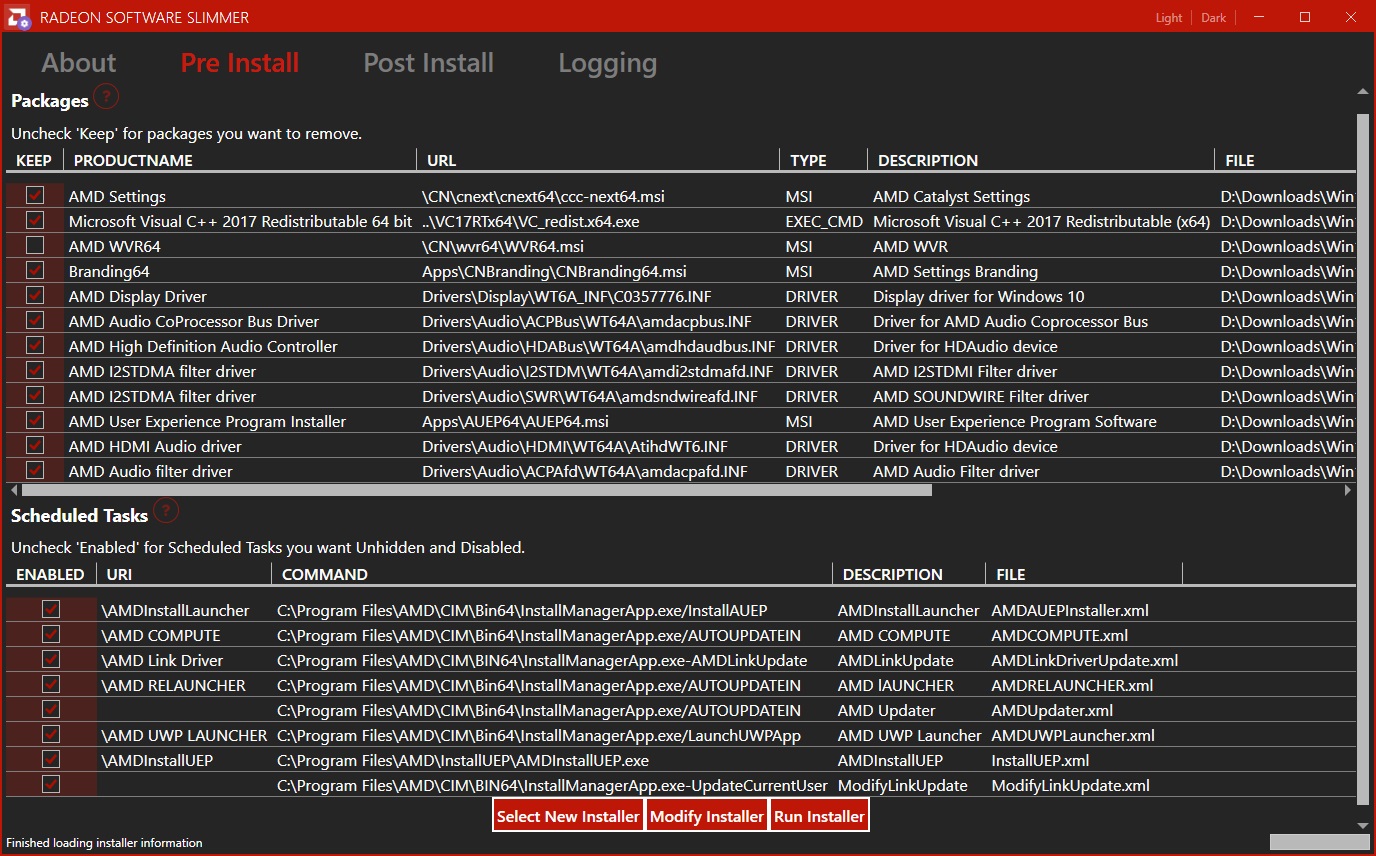Click the vertical scrollbar down arrow
The width and height of the screenshot is (1376, 856).
(1362, 826)
